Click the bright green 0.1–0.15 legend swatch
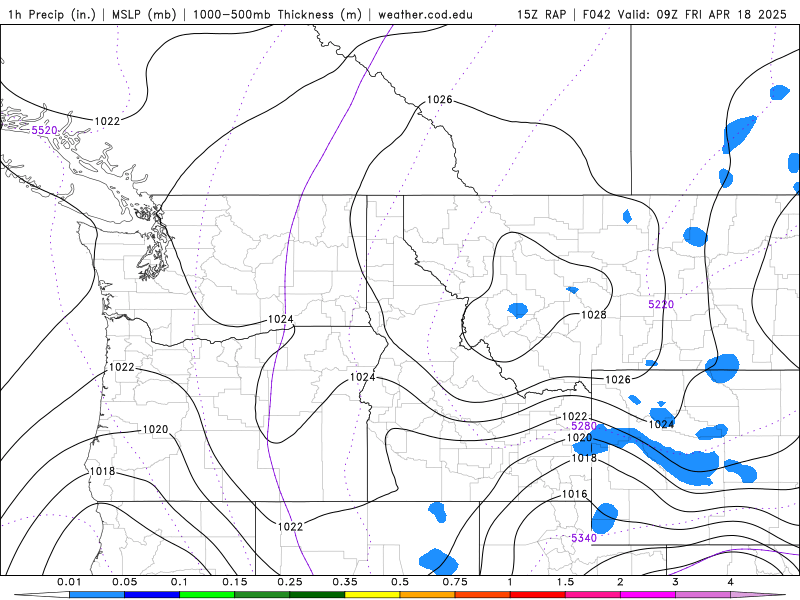 (207, 595)
